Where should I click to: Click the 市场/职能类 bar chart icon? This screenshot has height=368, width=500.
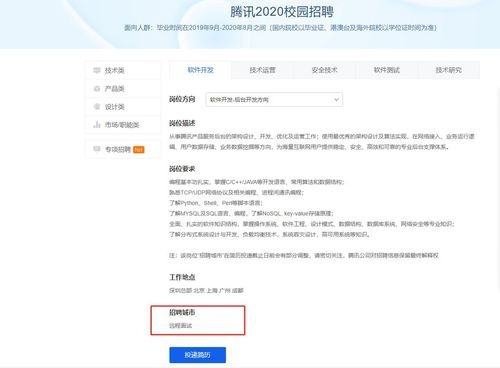pyautogui.click(x=97, y=125)
